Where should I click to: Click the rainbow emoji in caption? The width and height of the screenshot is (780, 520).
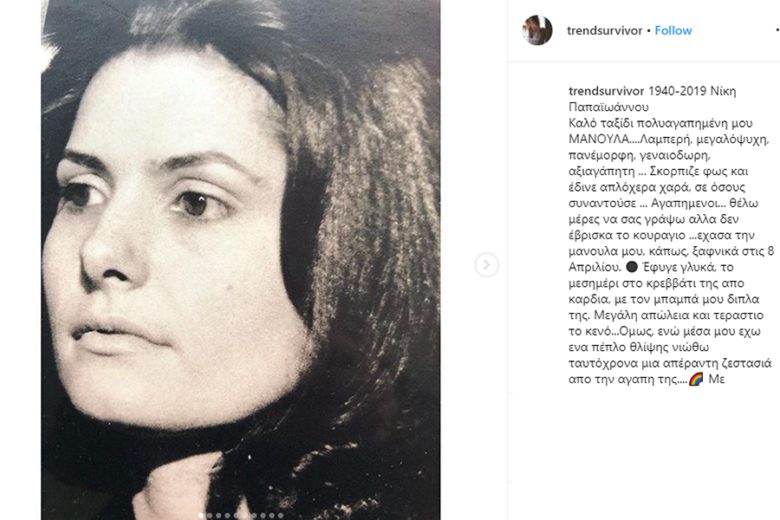(x=696, y=379)
